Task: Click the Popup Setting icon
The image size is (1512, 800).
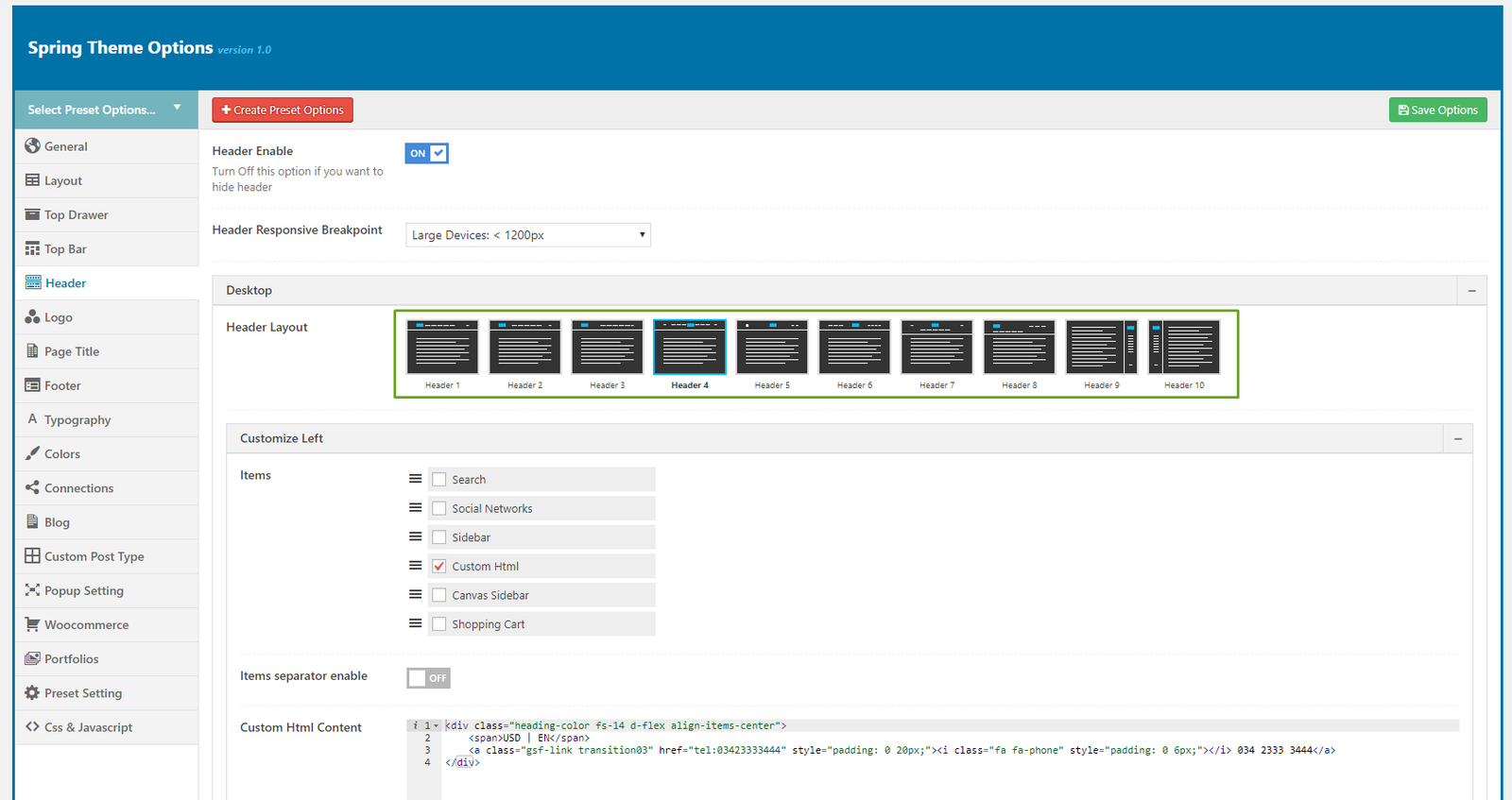Action: click(32, 590)
